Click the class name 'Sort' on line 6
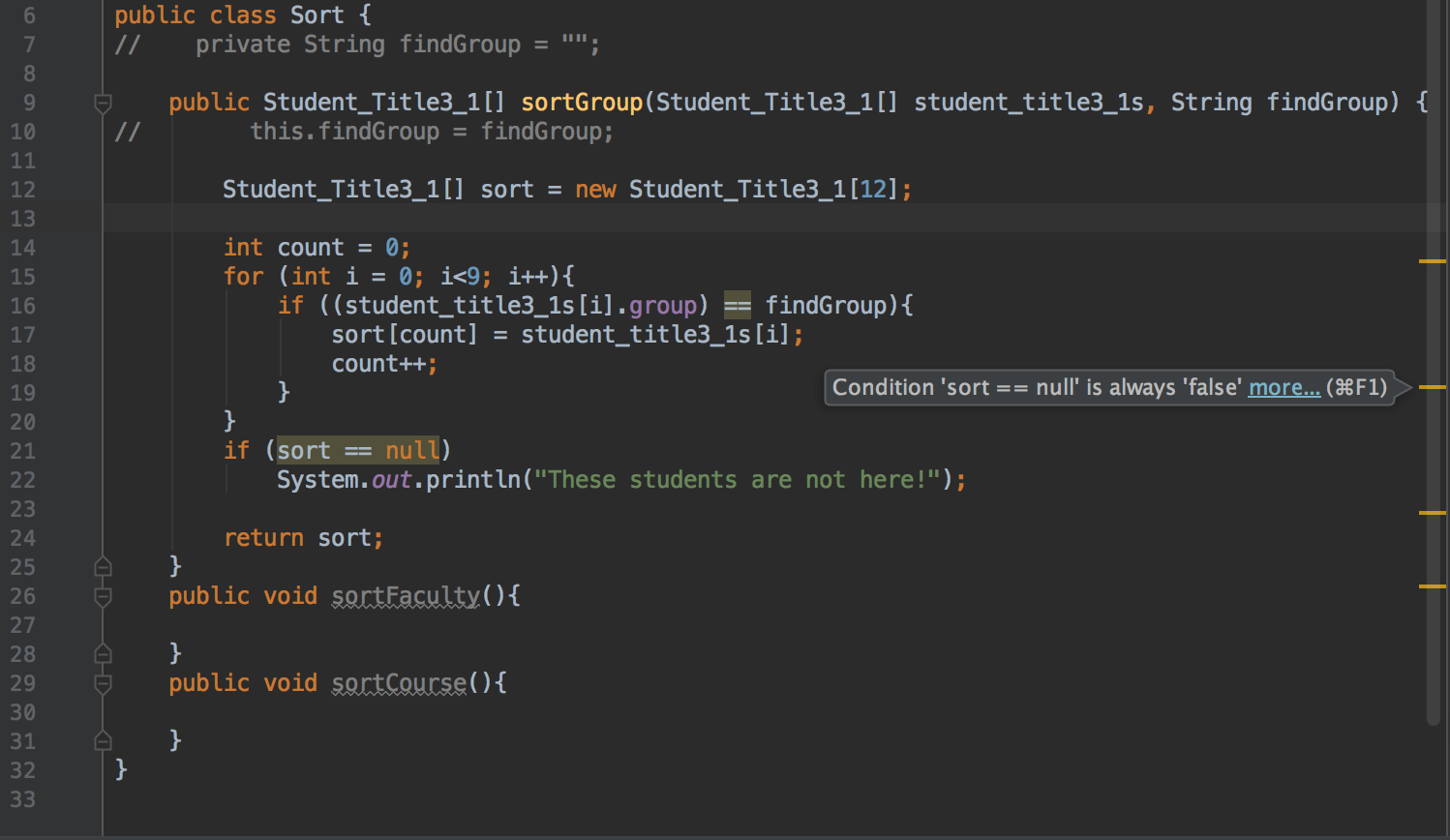 pos(317,15)
